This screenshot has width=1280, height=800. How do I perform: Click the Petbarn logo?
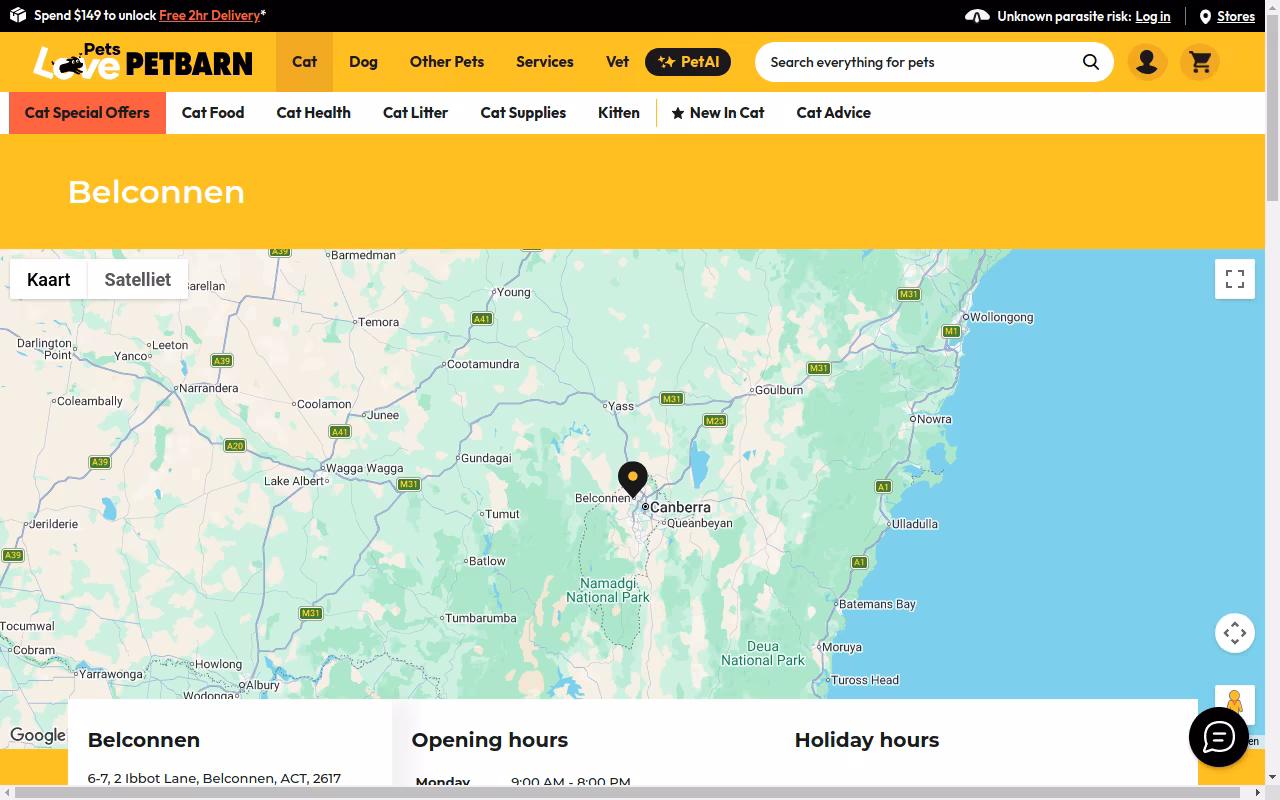pos(143,62)
